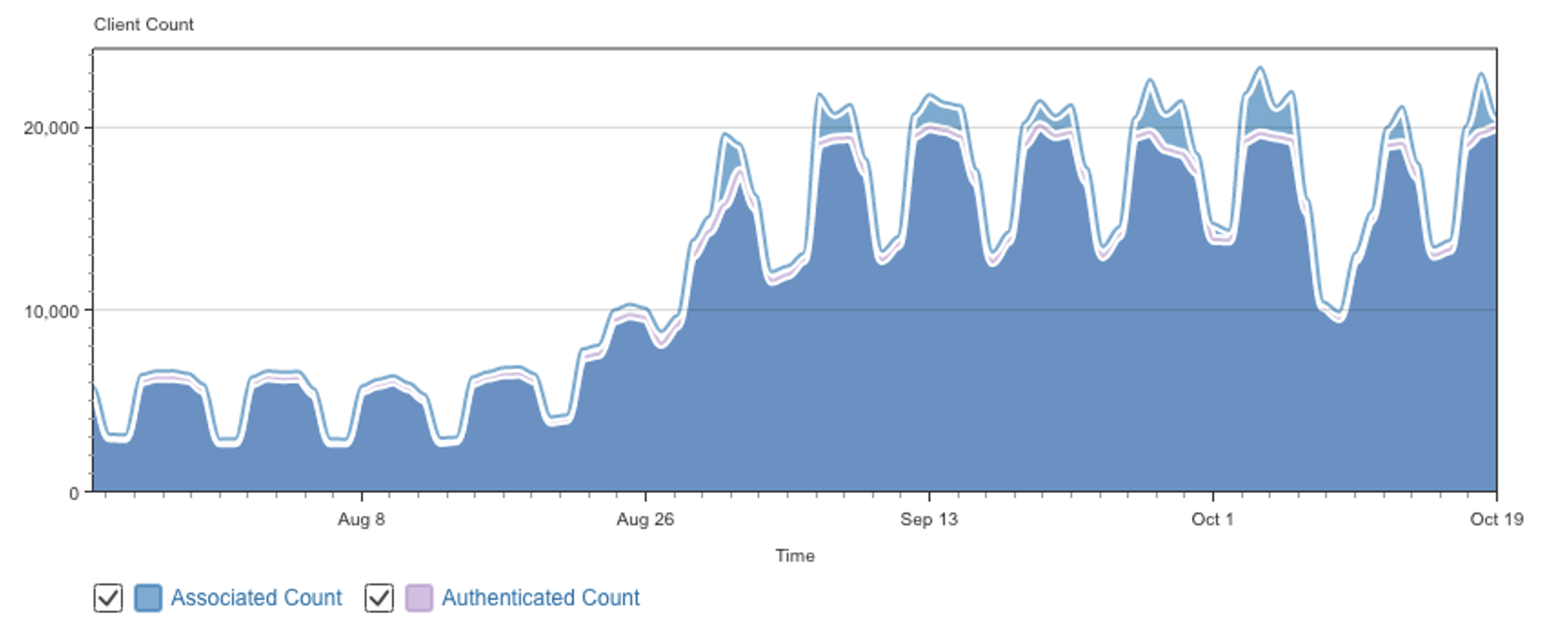Click the deep dip between Oct 1 and Oct 19
Screen dimensions: 1568x635
pos(1339,319)
